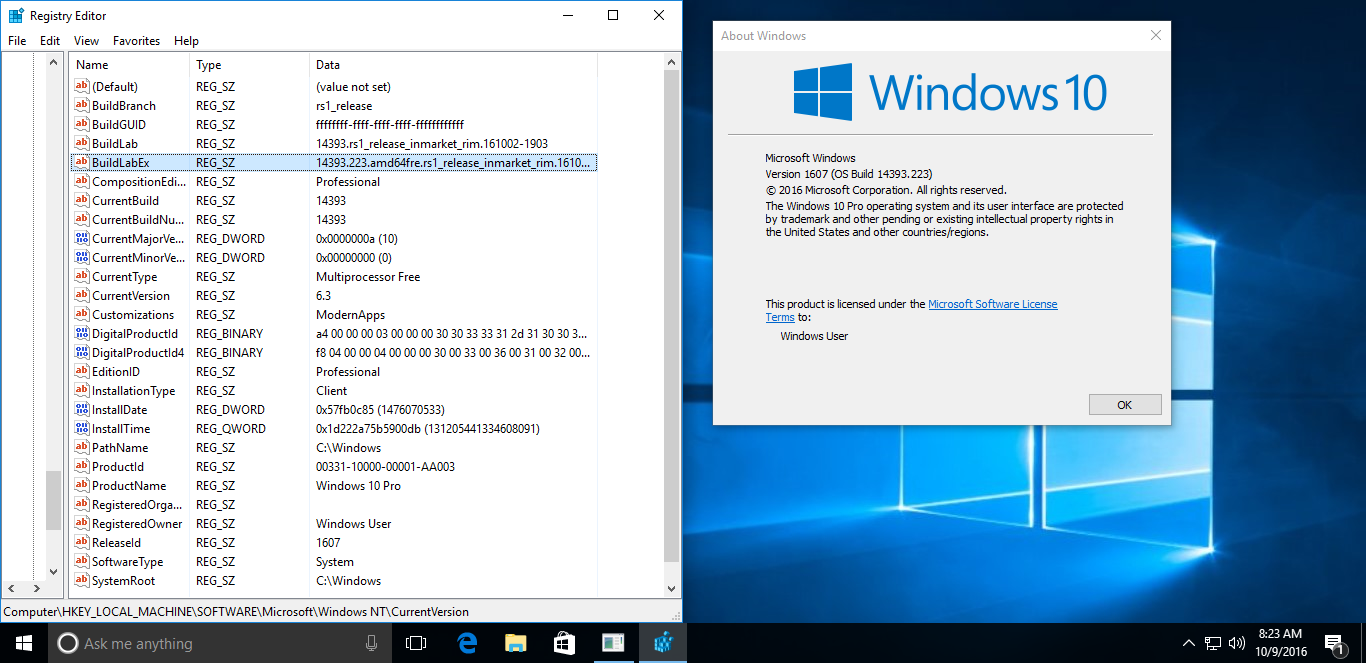Sort values by the Data column header
Screen dimensions: 1366x663
click(454, 65)
